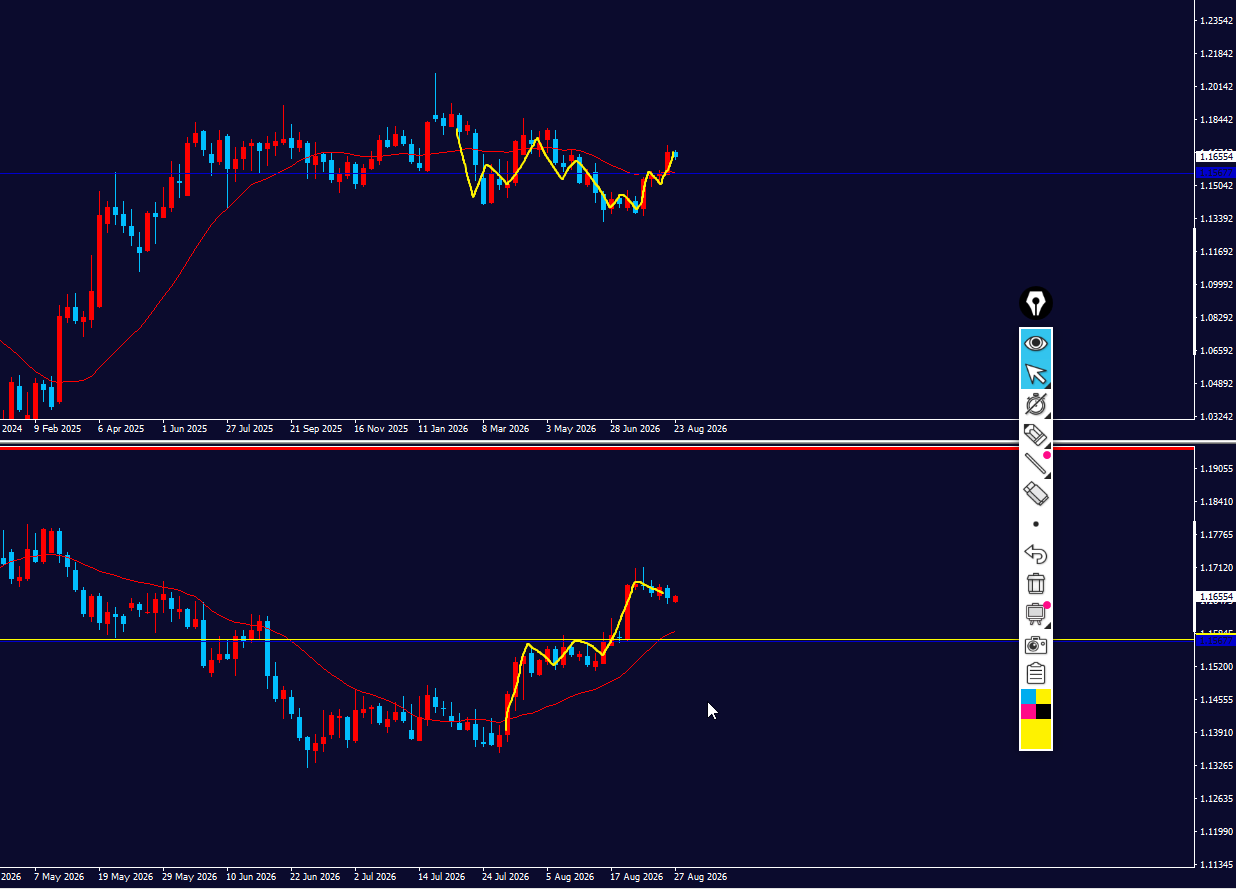The height and width of the screenshot is (889, 1236).
Task: Click the '21 Sep 2025' date label
Action: click(315, 429)
